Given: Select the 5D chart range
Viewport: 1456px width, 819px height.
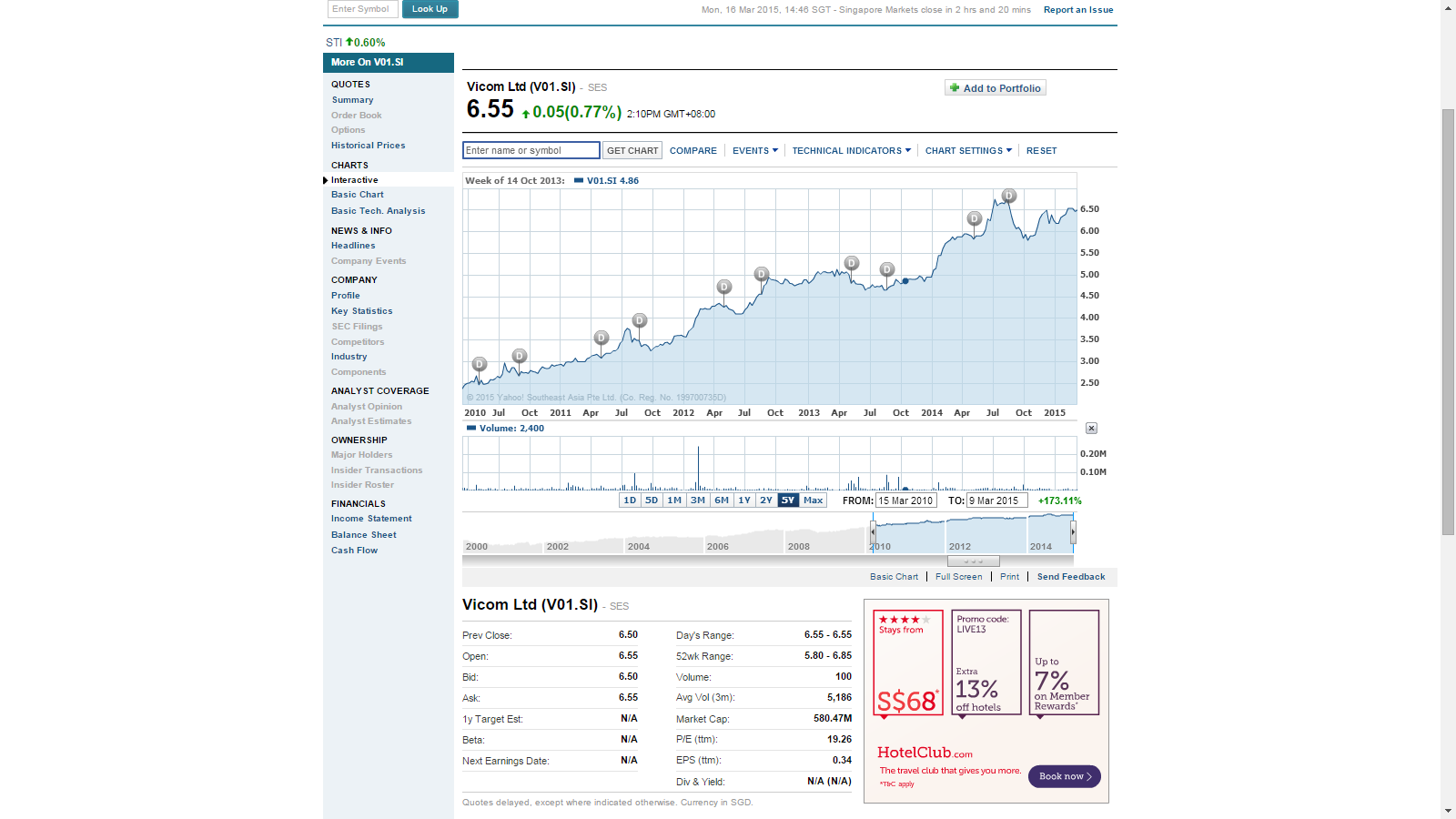Looking at the screenshot, I should [x=652, y=500].
